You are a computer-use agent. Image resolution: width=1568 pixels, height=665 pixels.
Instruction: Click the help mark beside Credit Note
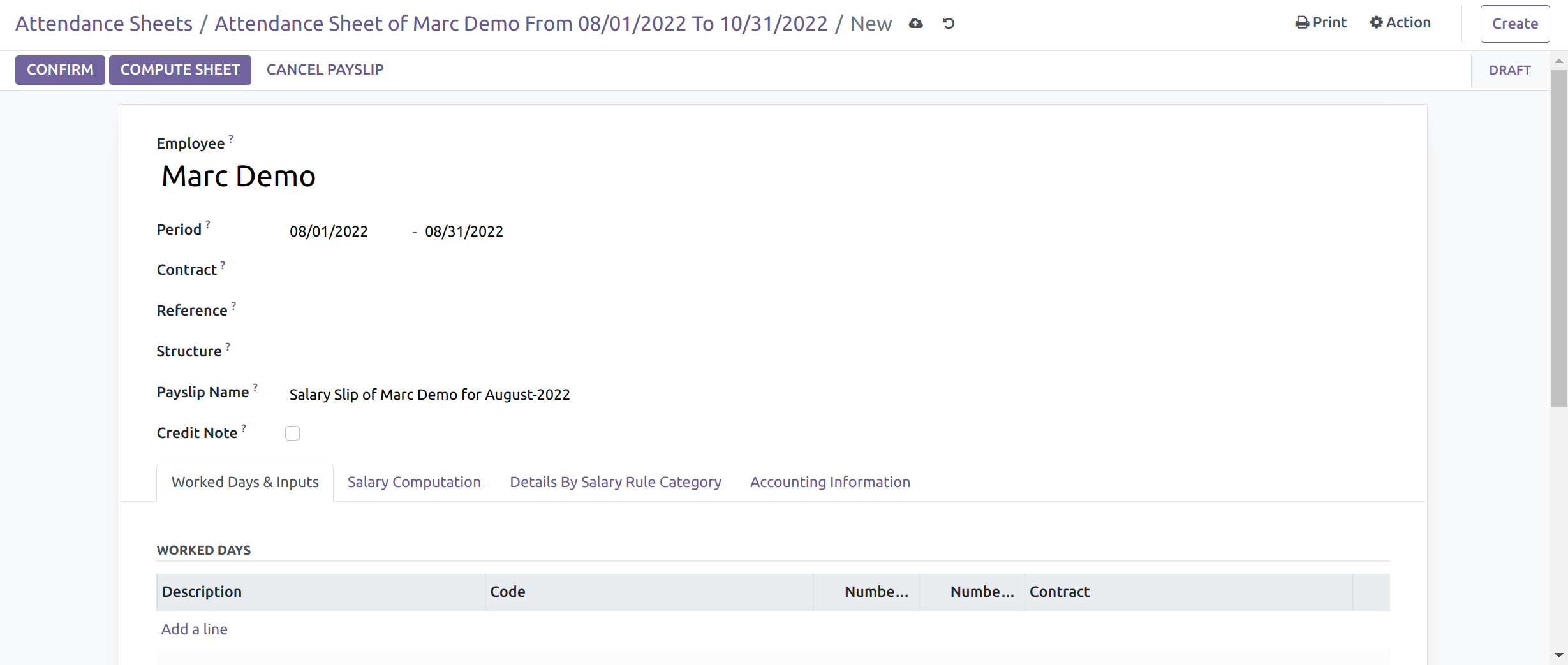point(244,428)
